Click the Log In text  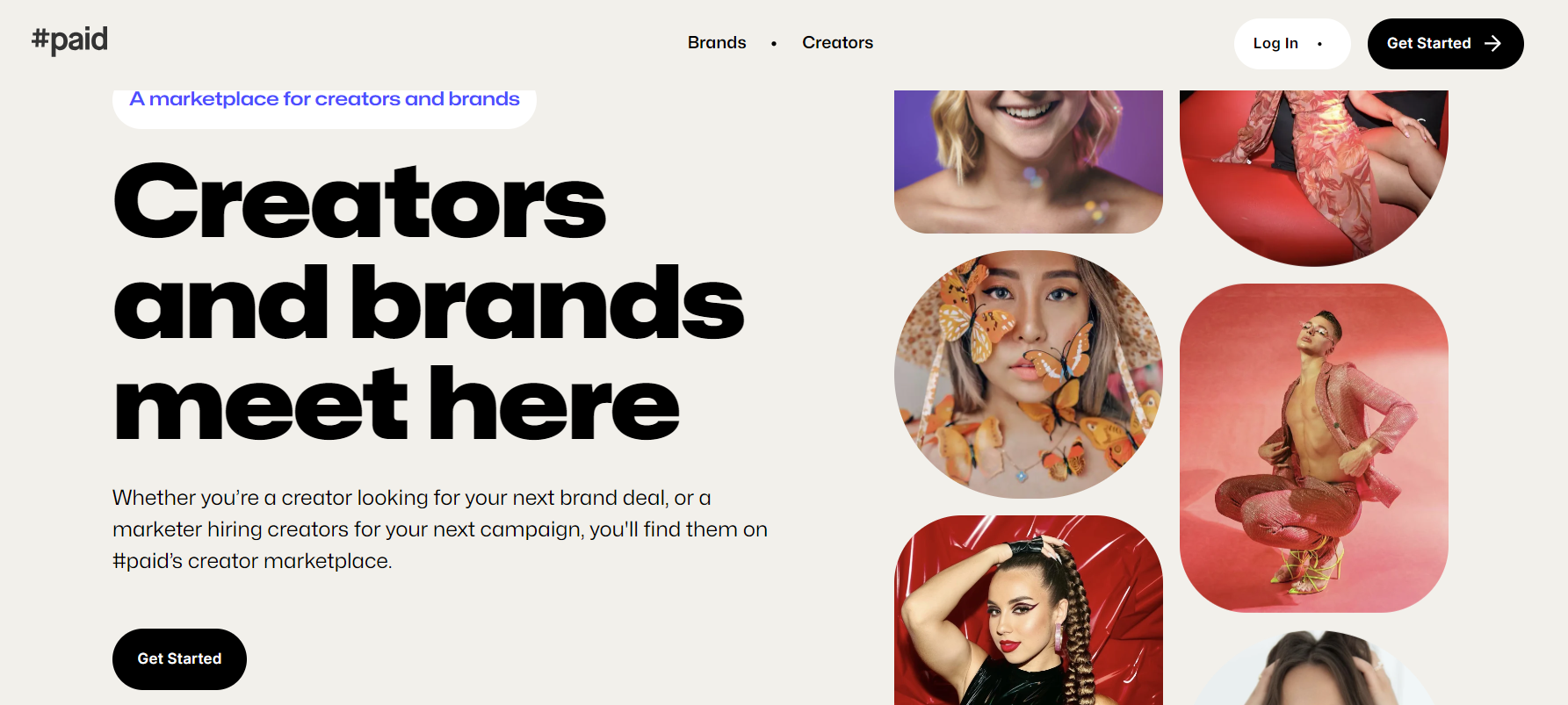[x=1275, y=44]
